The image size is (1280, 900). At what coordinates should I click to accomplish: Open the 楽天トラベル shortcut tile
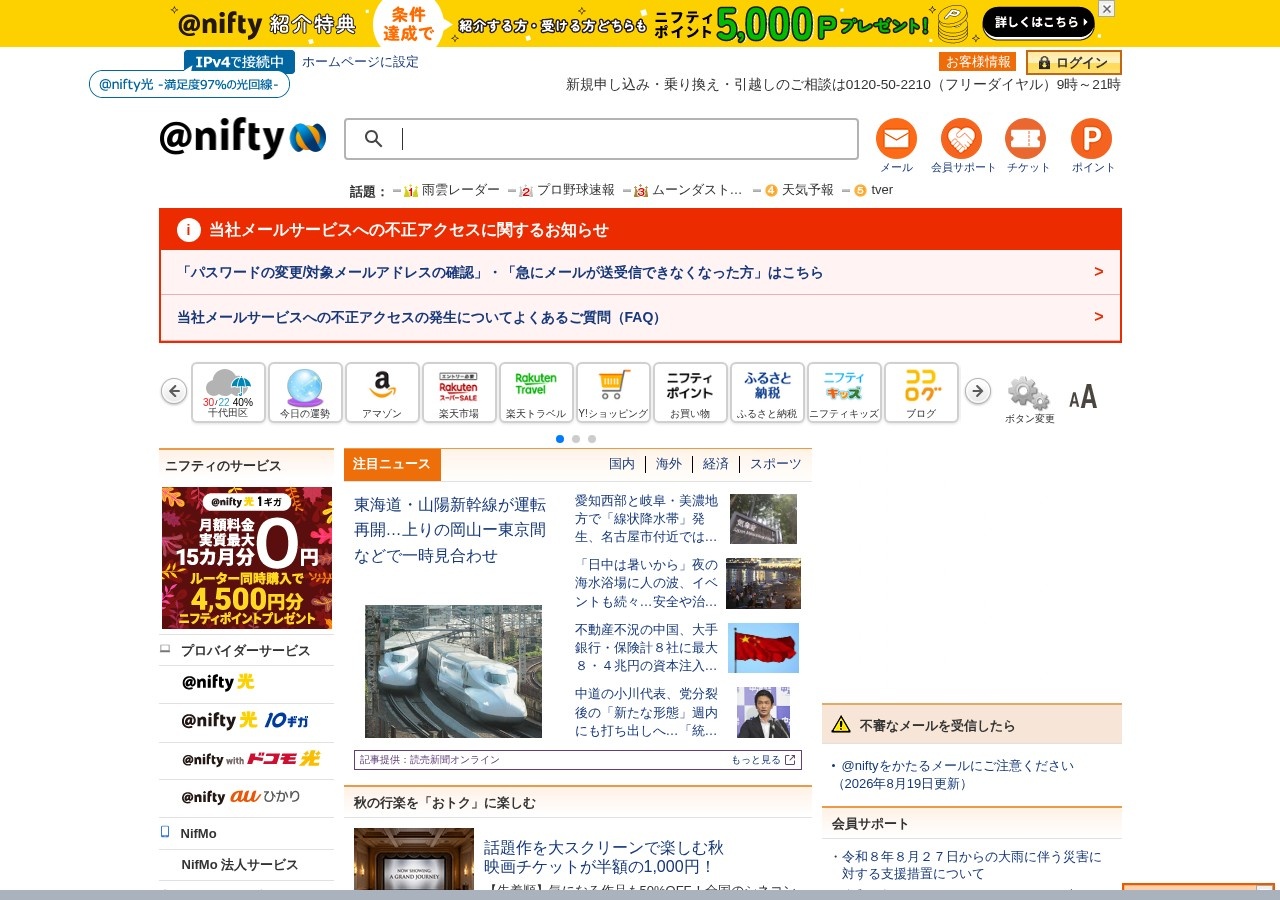pos(536,392)
